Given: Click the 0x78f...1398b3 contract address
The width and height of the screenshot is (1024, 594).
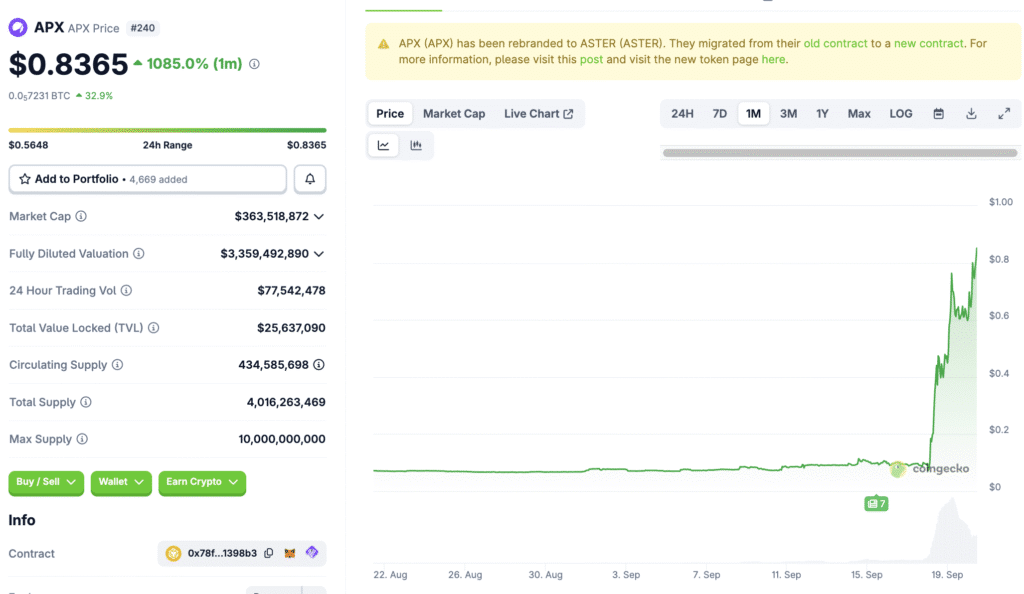Looking at the screenshot, I should click(222, 553).
